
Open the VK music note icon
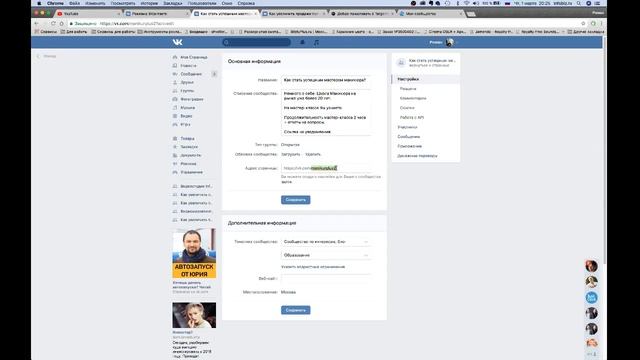[x=316, y=42]
